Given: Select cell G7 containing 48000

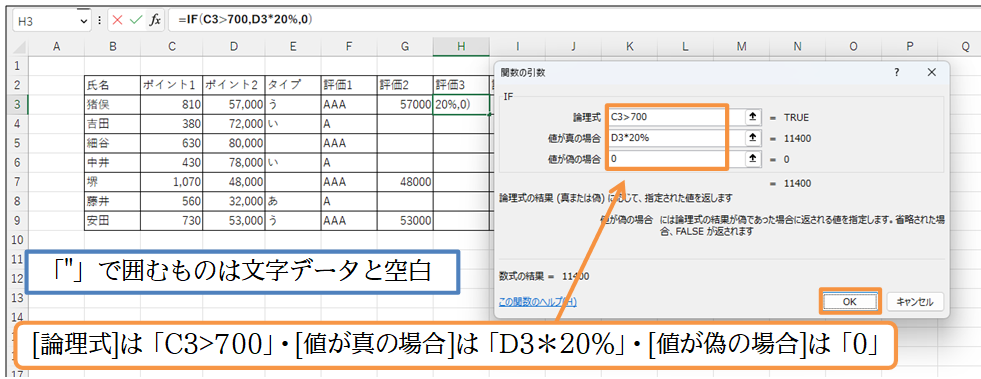Looking at the screenshot, I should 405,181.
